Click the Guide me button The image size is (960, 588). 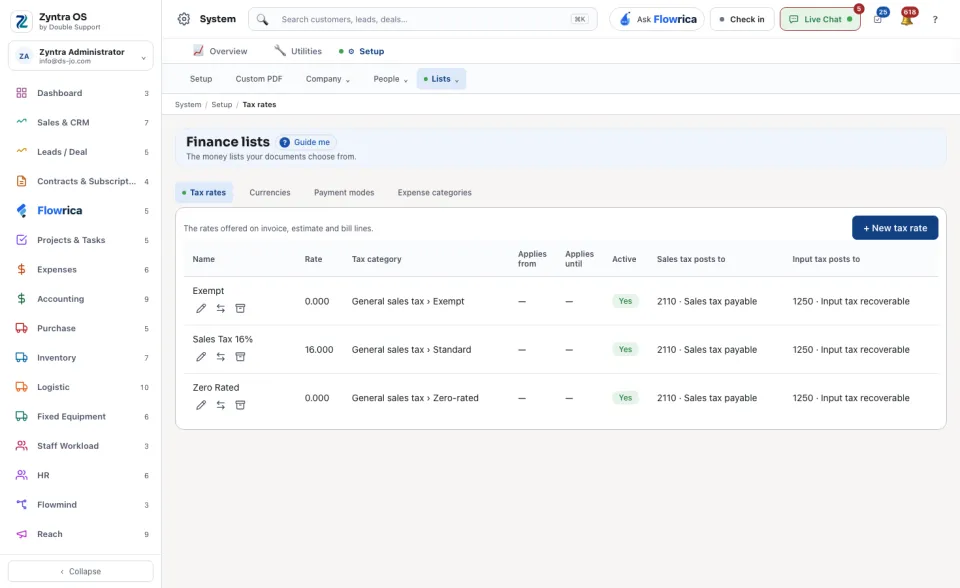(x=306, y=142)
